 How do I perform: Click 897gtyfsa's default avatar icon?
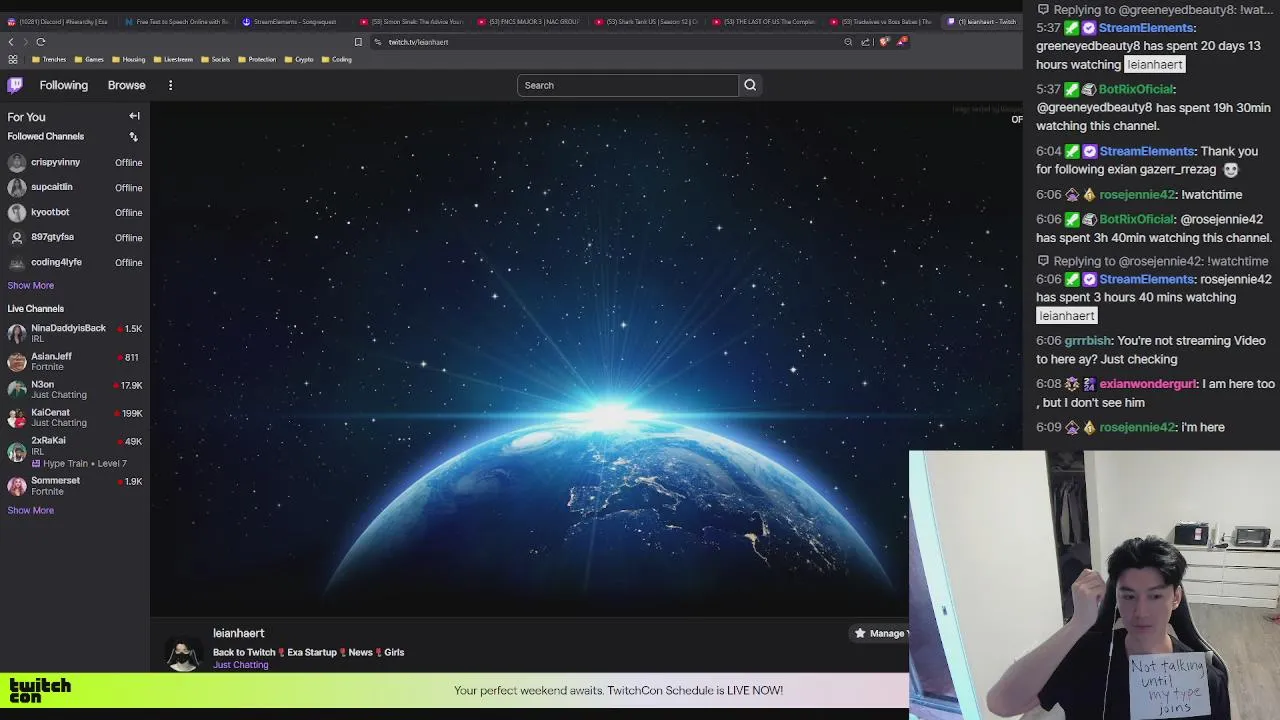17,237
